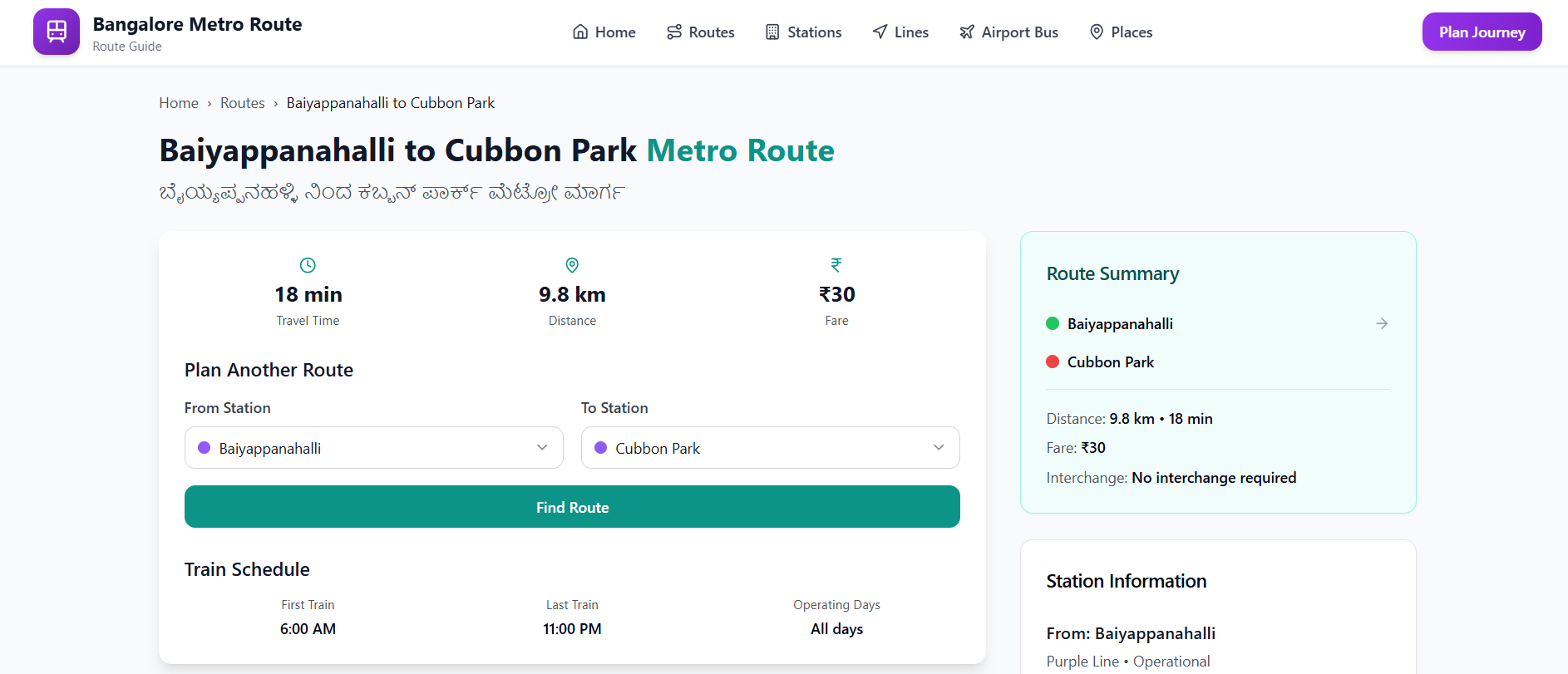Click the Home breadcrumb link
The width and height of the screenshot is (1568, 674).
click(x=179, y=103)
